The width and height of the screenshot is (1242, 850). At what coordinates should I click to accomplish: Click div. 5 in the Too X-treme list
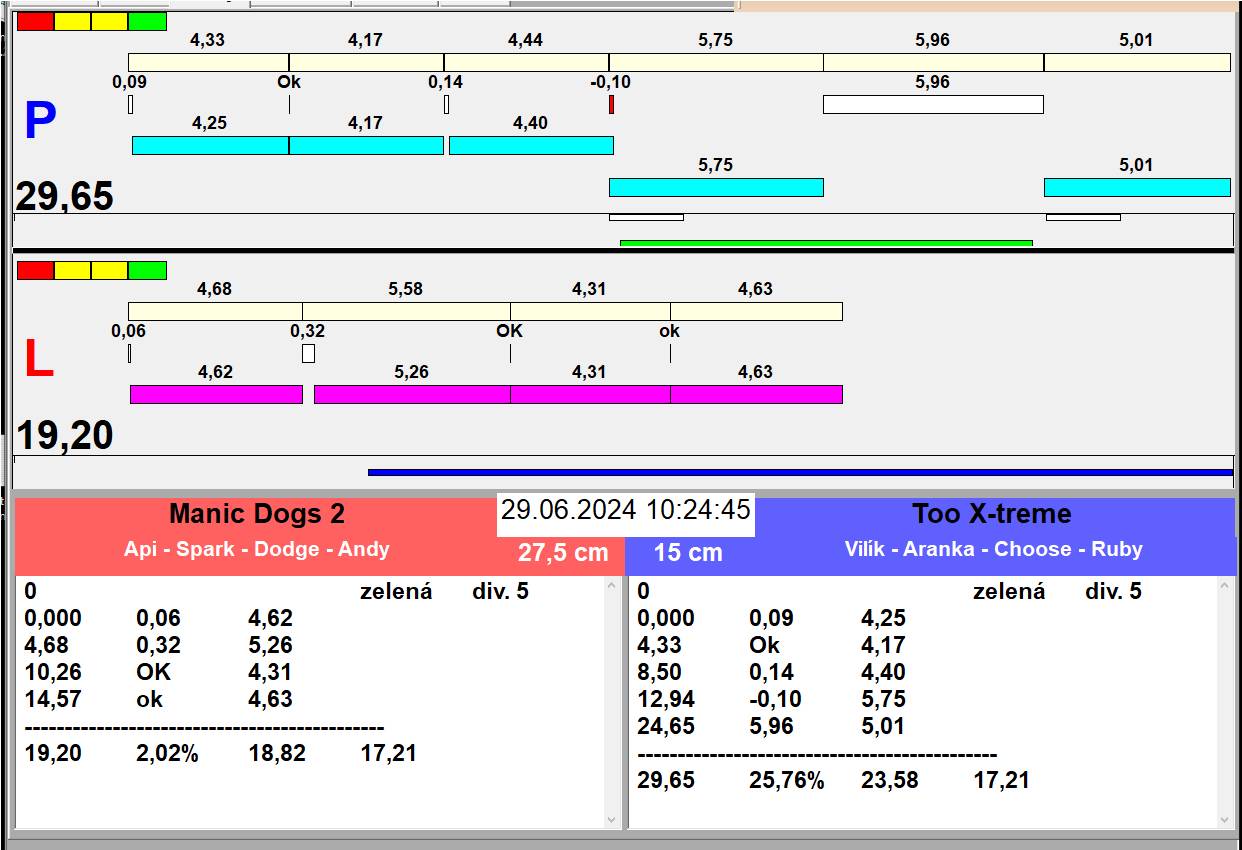tap(1113, 591)
